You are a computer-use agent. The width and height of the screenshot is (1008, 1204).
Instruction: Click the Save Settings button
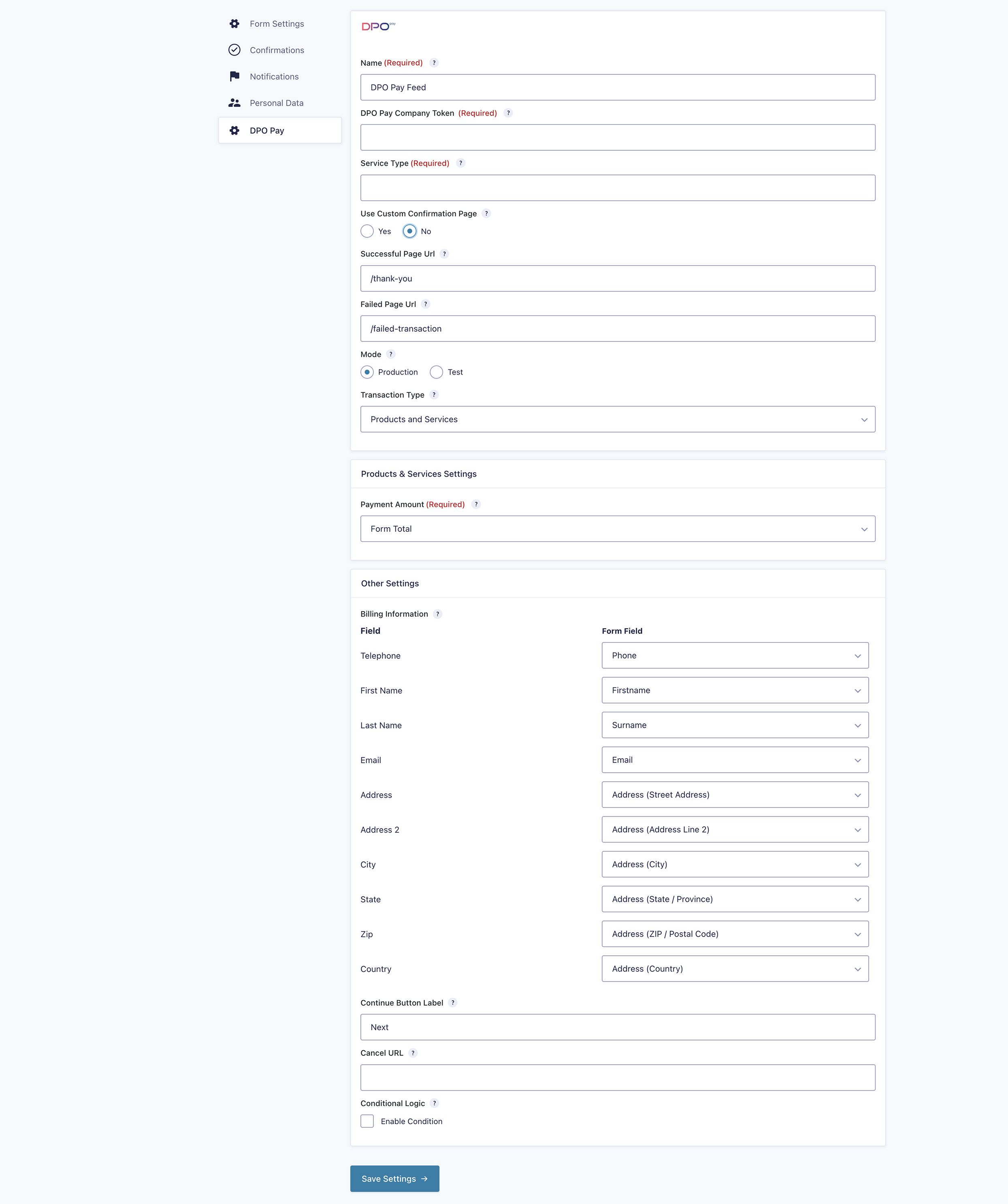(x=394, y=1179)
